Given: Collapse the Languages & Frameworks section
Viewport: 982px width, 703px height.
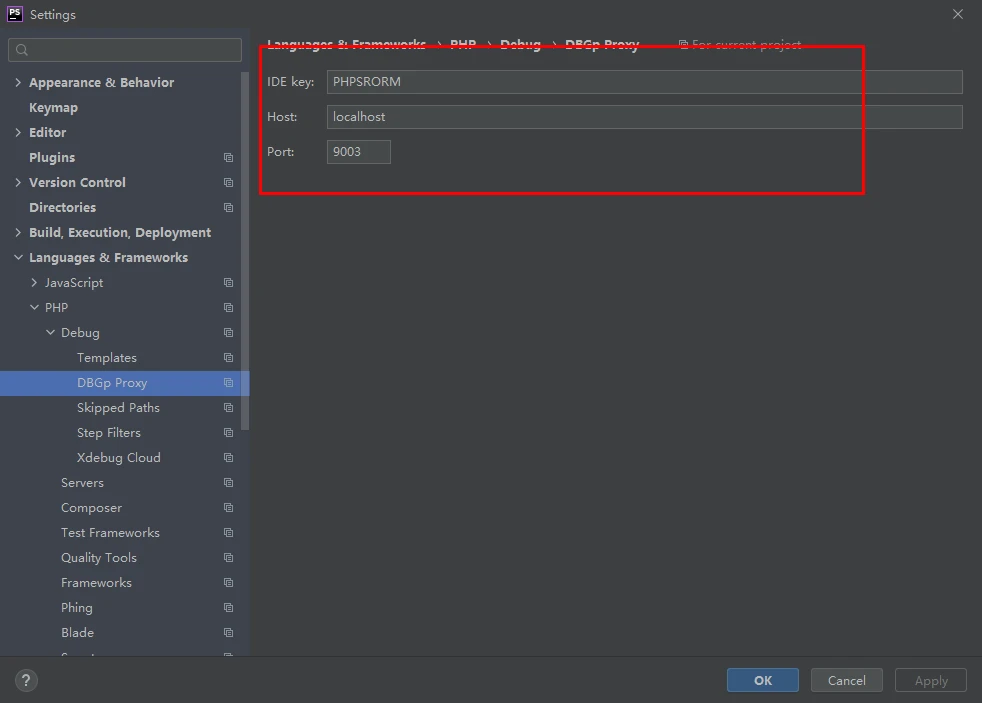Looking at the screenshot, I should (x=18, y=257).
